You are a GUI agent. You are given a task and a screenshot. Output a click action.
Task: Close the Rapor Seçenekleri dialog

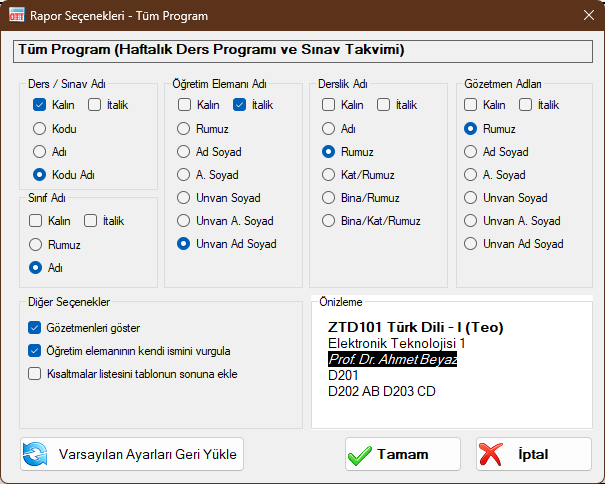pyautogui.click(x=585, y=14)
